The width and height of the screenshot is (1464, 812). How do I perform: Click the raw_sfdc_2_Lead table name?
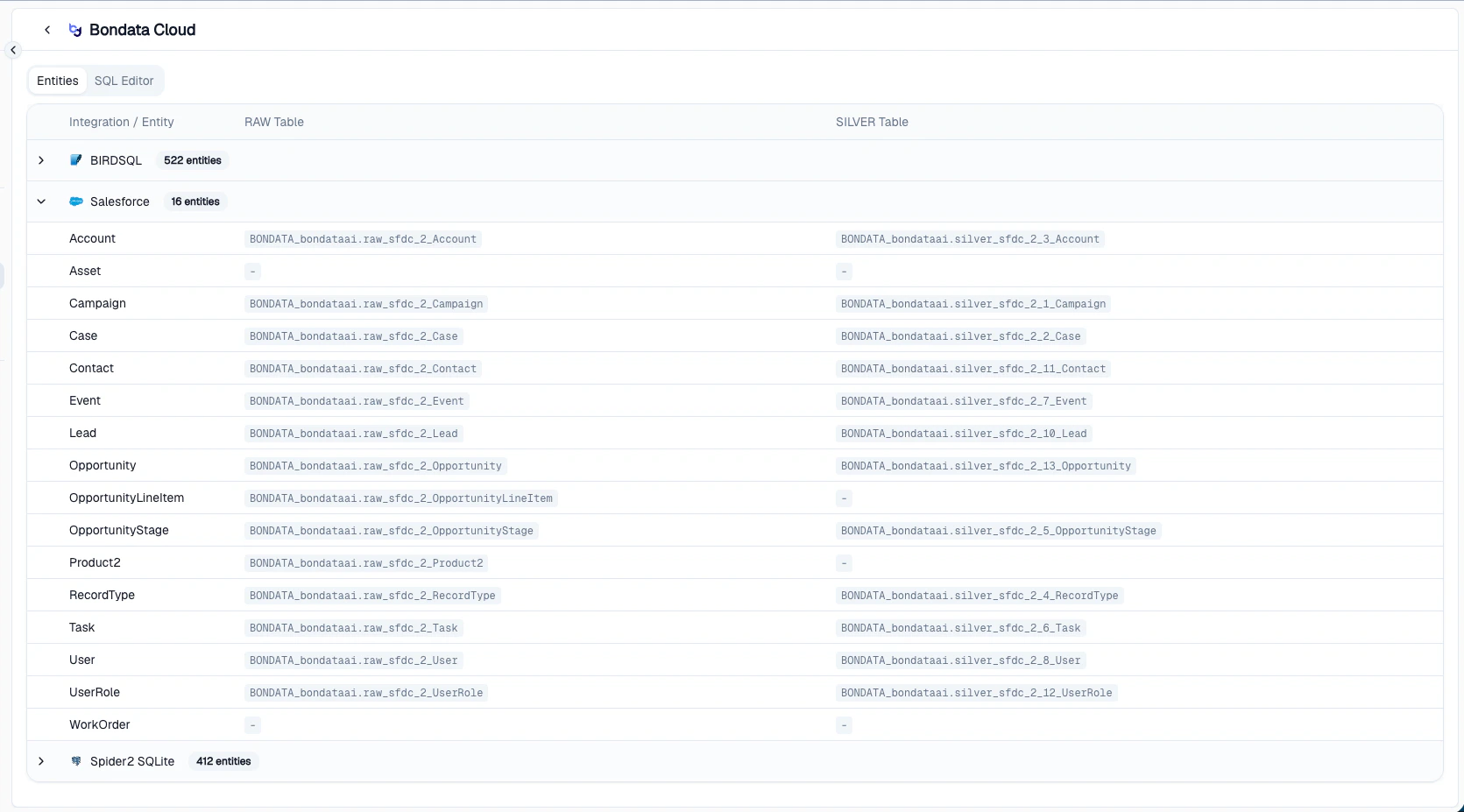pos(353,434)
